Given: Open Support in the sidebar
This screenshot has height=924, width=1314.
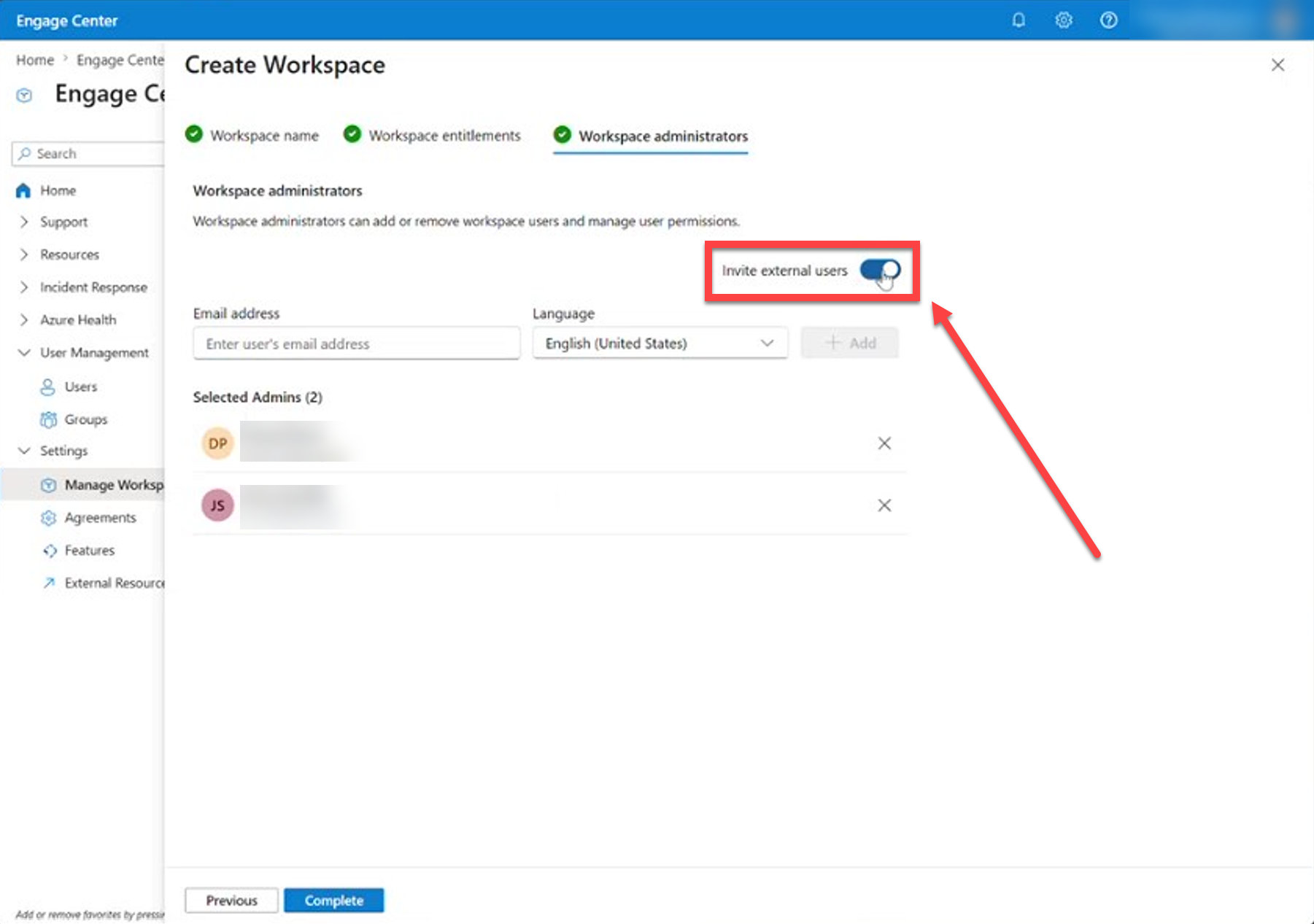Looking at the screenshot, I should click(x=63, y=222).
